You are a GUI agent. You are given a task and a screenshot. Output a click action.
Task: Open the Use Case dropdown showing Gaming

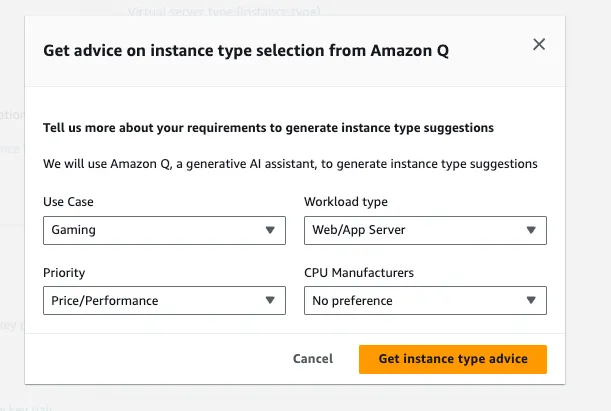coord(150,230)
